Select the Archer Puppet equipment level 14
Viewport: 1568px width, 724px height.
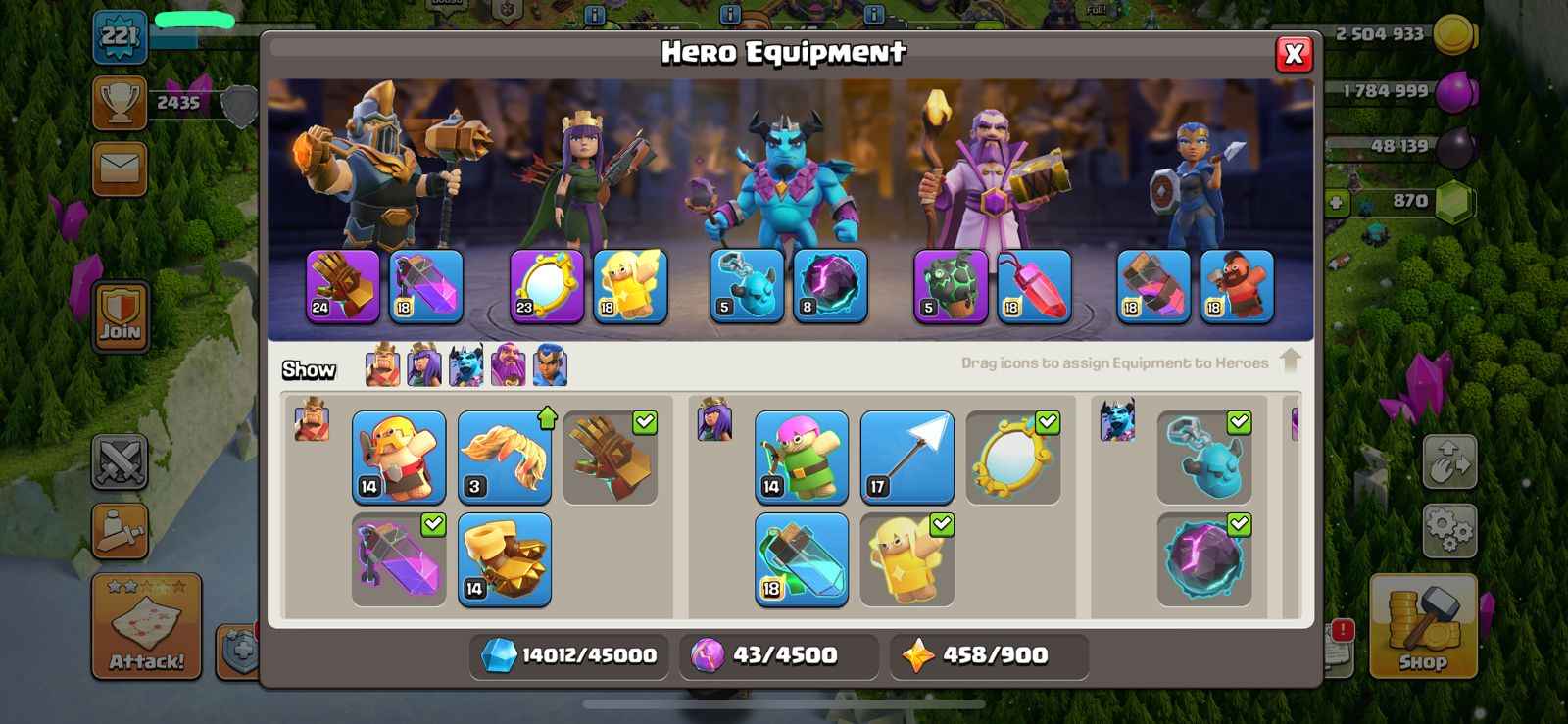click(x=802, y=458)
